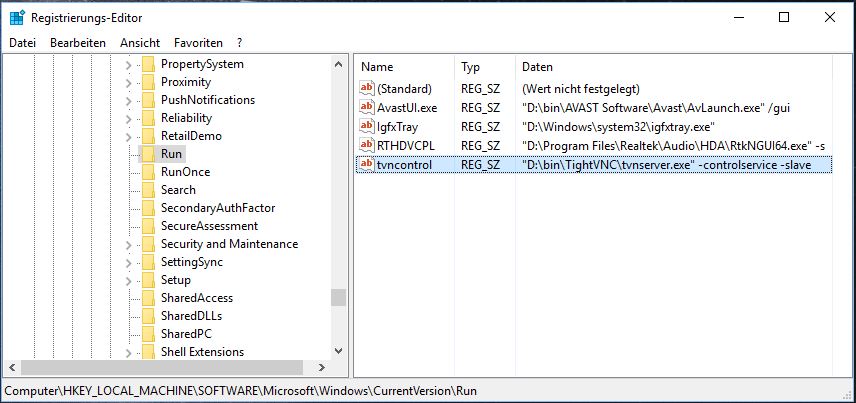
Task: Expand the PushNotifications key arrow
Action: pos(128,100)
